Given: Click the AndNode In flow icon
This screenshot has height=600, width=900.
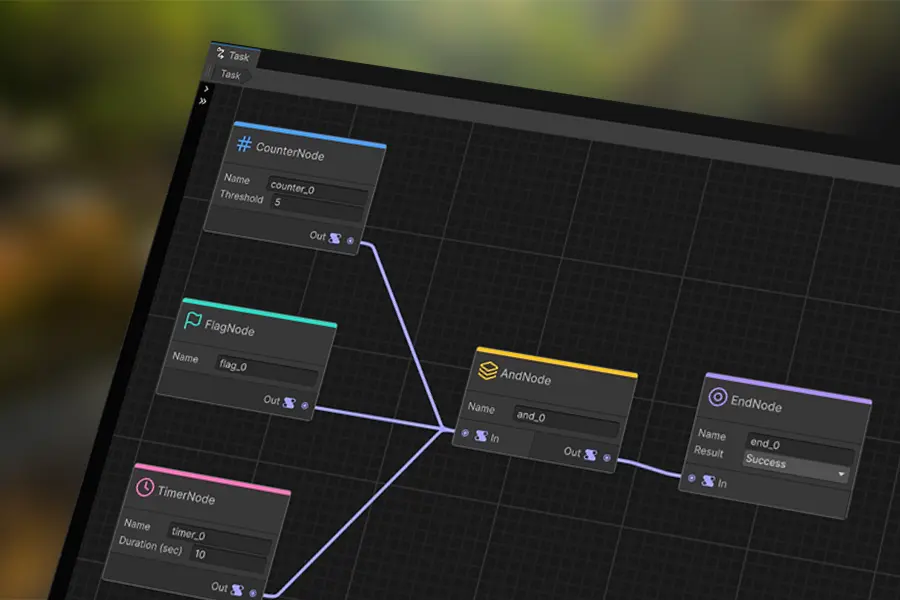Looking at the screenshot, I should pos(481,436).
